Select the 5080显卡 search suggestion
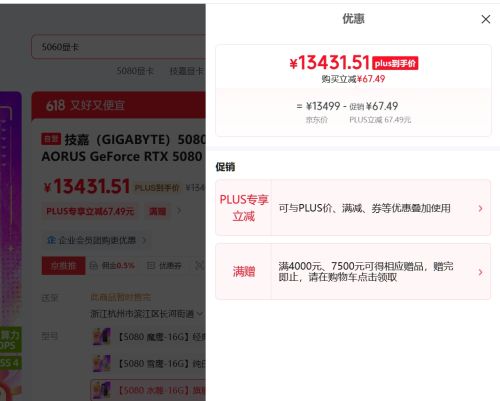The width and height of the screenshot is (500, 401). point(135,71)
